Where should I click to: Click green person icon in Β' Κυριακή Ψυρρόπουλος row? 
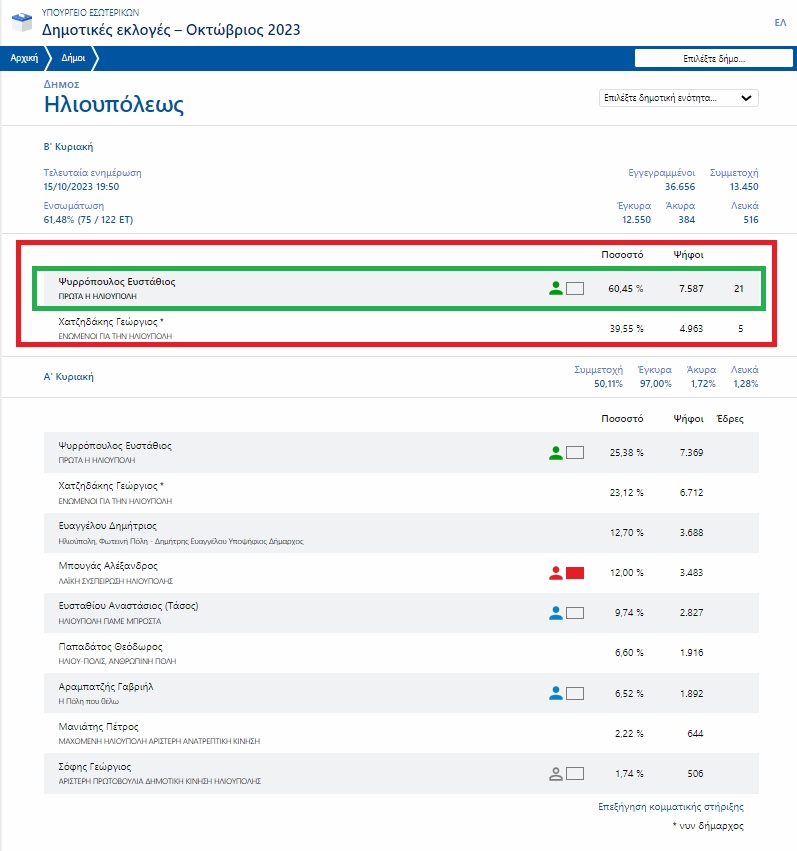(556, 288)
